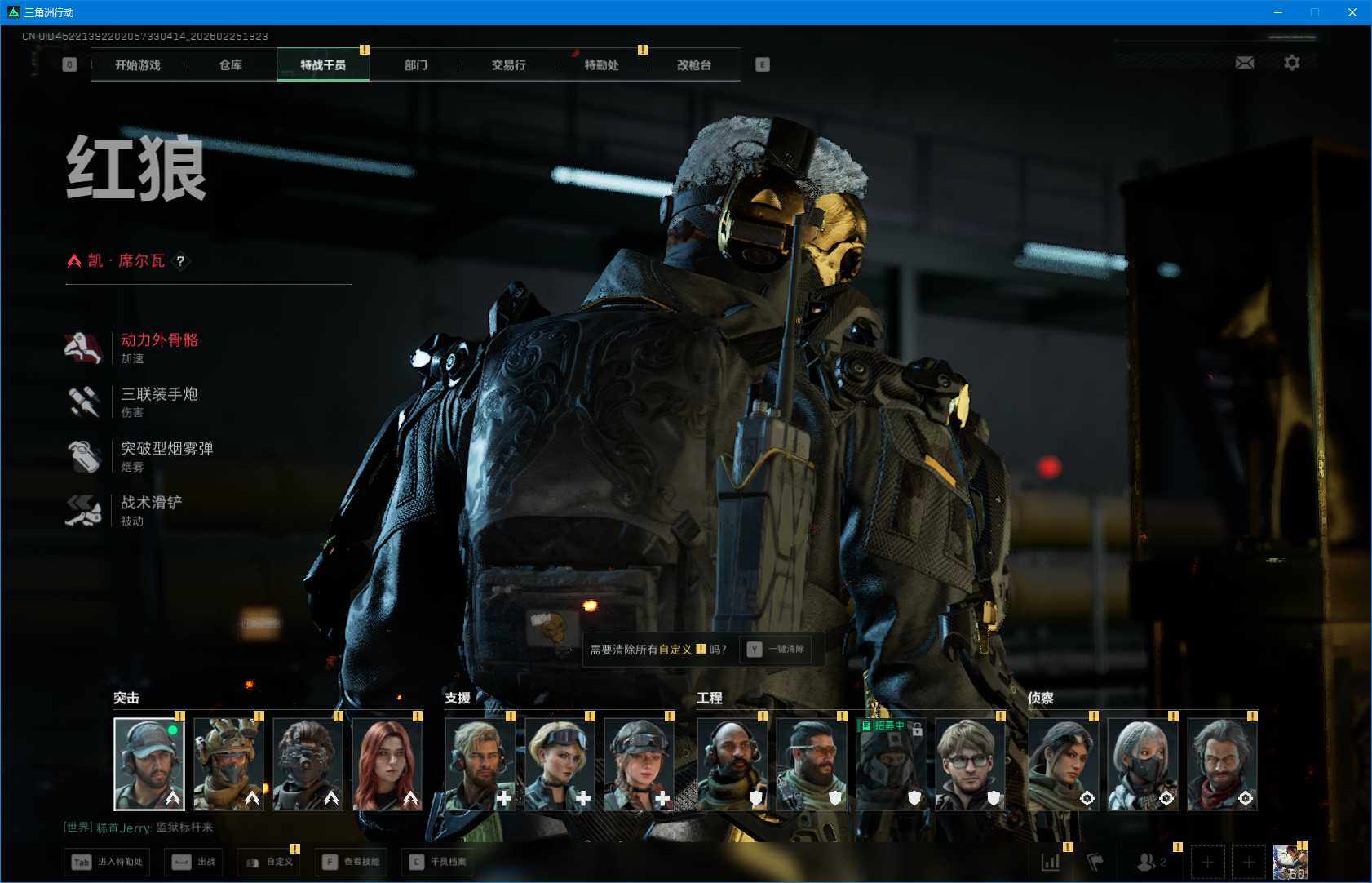
Task: Open the 部门 tab
Action: tap(416, 64)
